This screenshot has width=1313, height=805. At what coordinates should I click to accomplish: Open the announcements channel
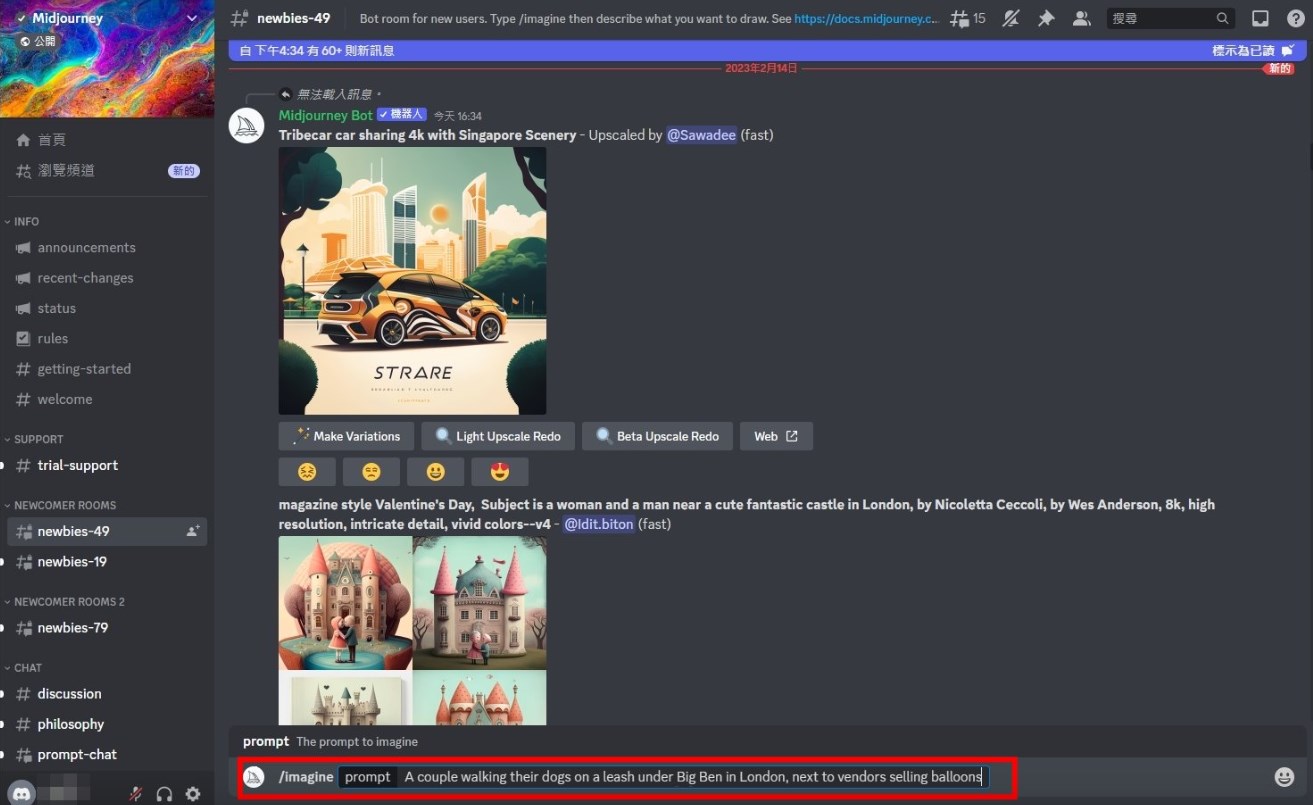[86, 248]
